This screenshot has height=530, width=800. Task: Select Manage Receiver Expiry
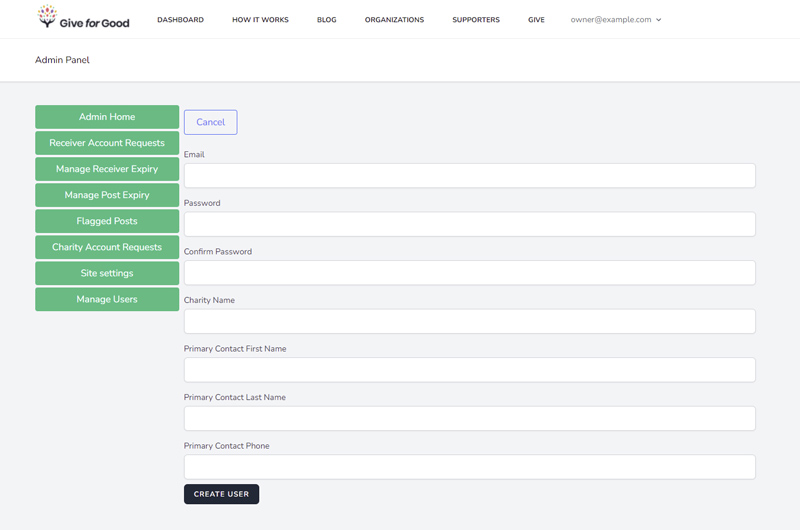(x=107, y=169)
